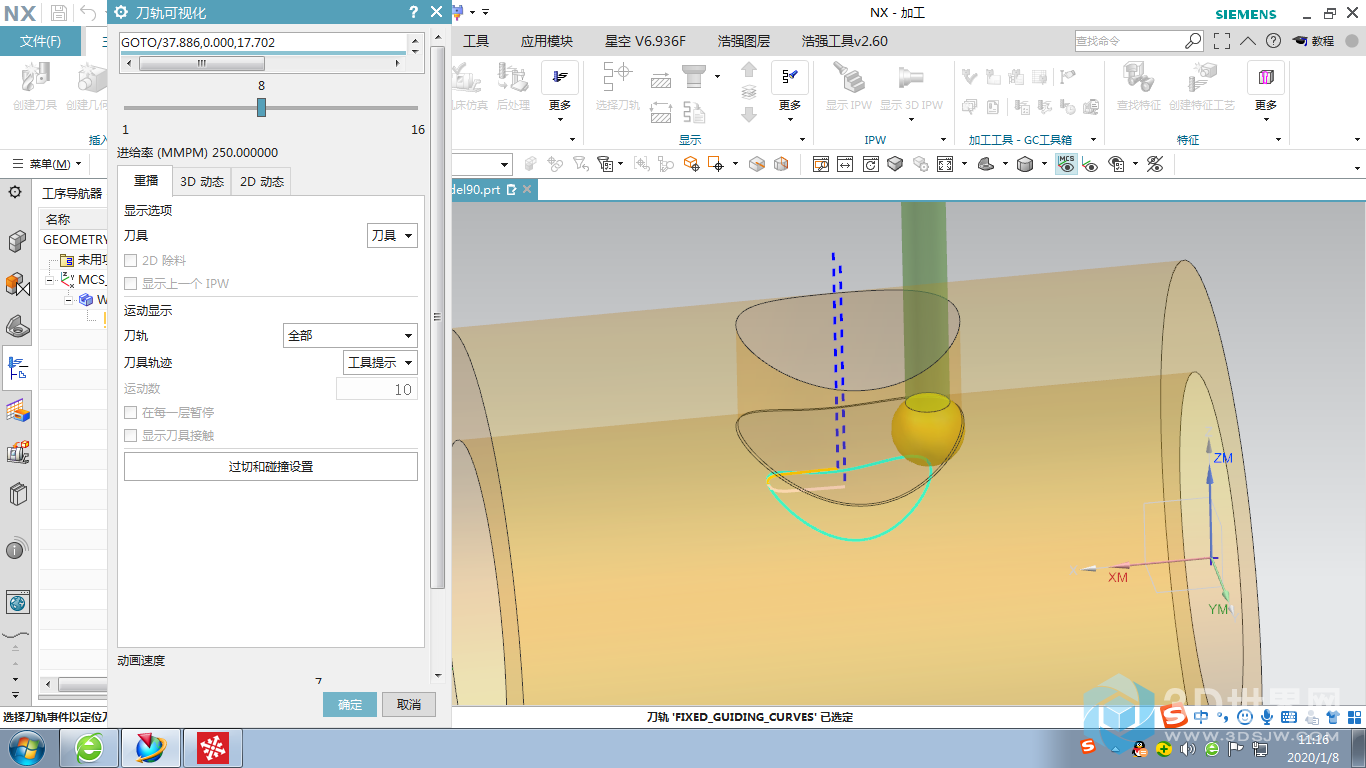Open the Machine Tool Navigator sidebar icon
The height and width of the screenshot is (768, 1366).
click(17, 452)
